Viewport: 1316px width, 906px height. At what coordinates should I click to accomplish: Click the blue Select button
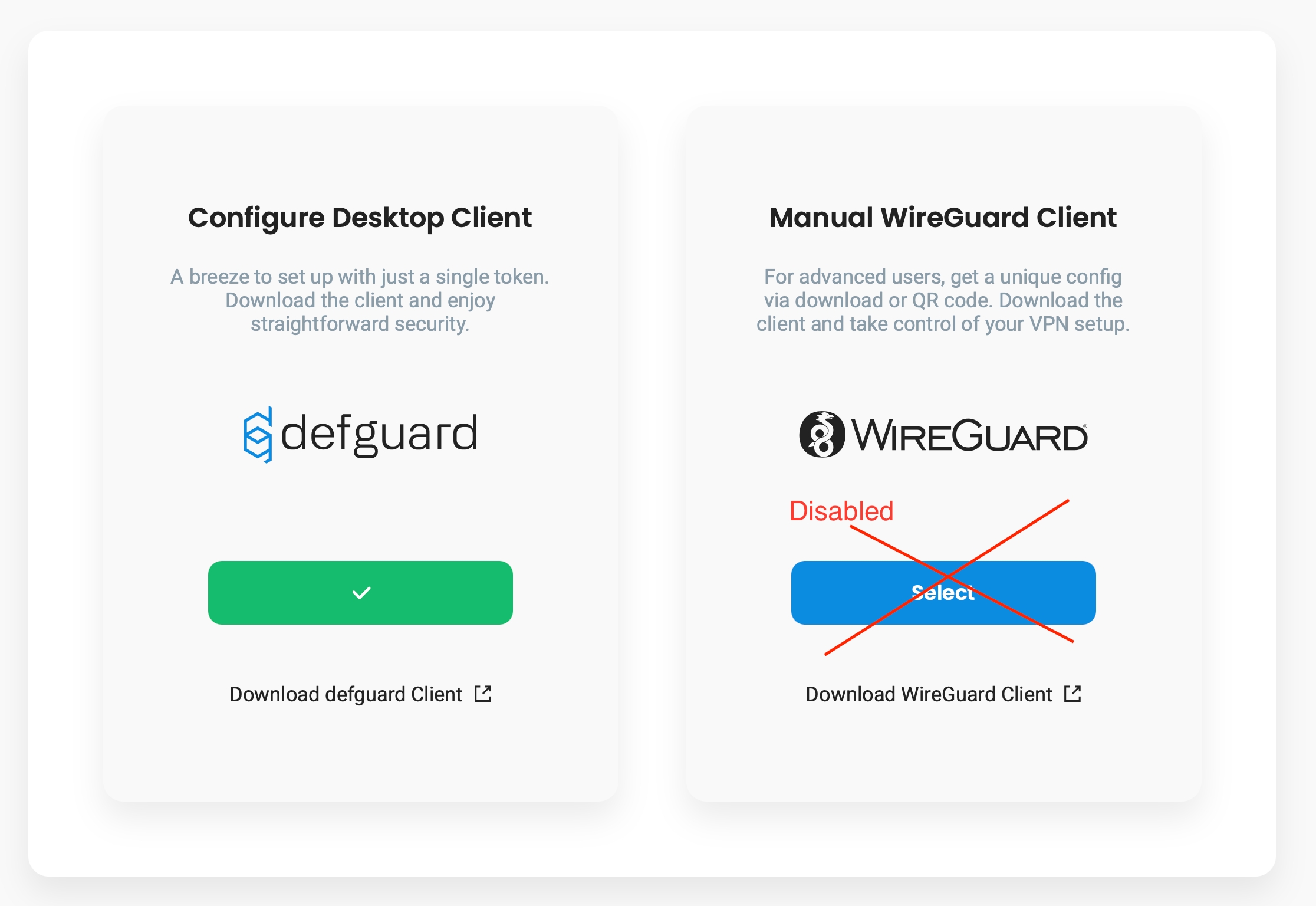pos(943,593)
